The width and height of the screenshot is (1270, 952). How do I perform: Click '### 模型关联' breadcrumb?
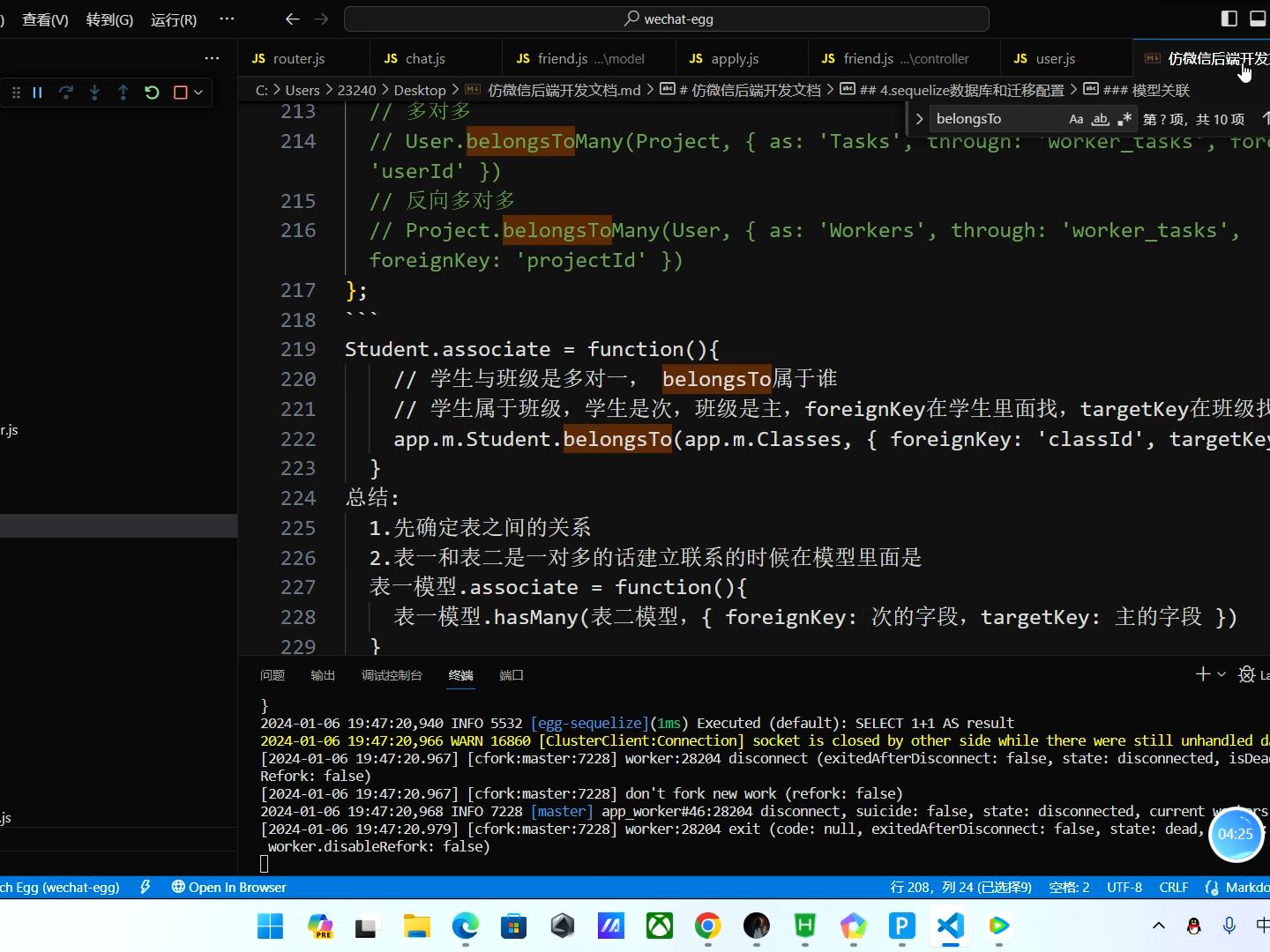(1146, 90)
